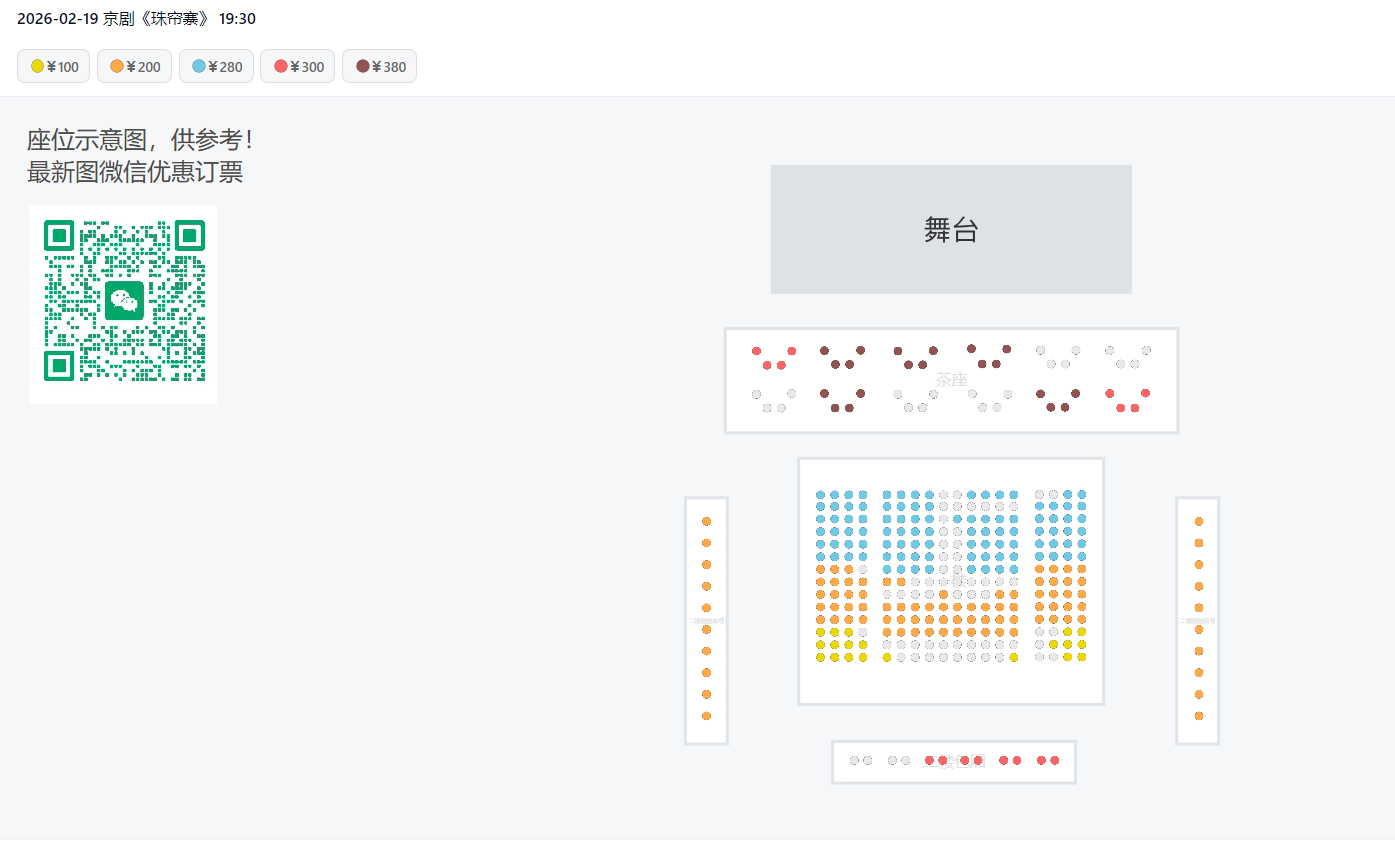
Task: Select the yellow ¥100 price filter
Action: coord(54,67)
